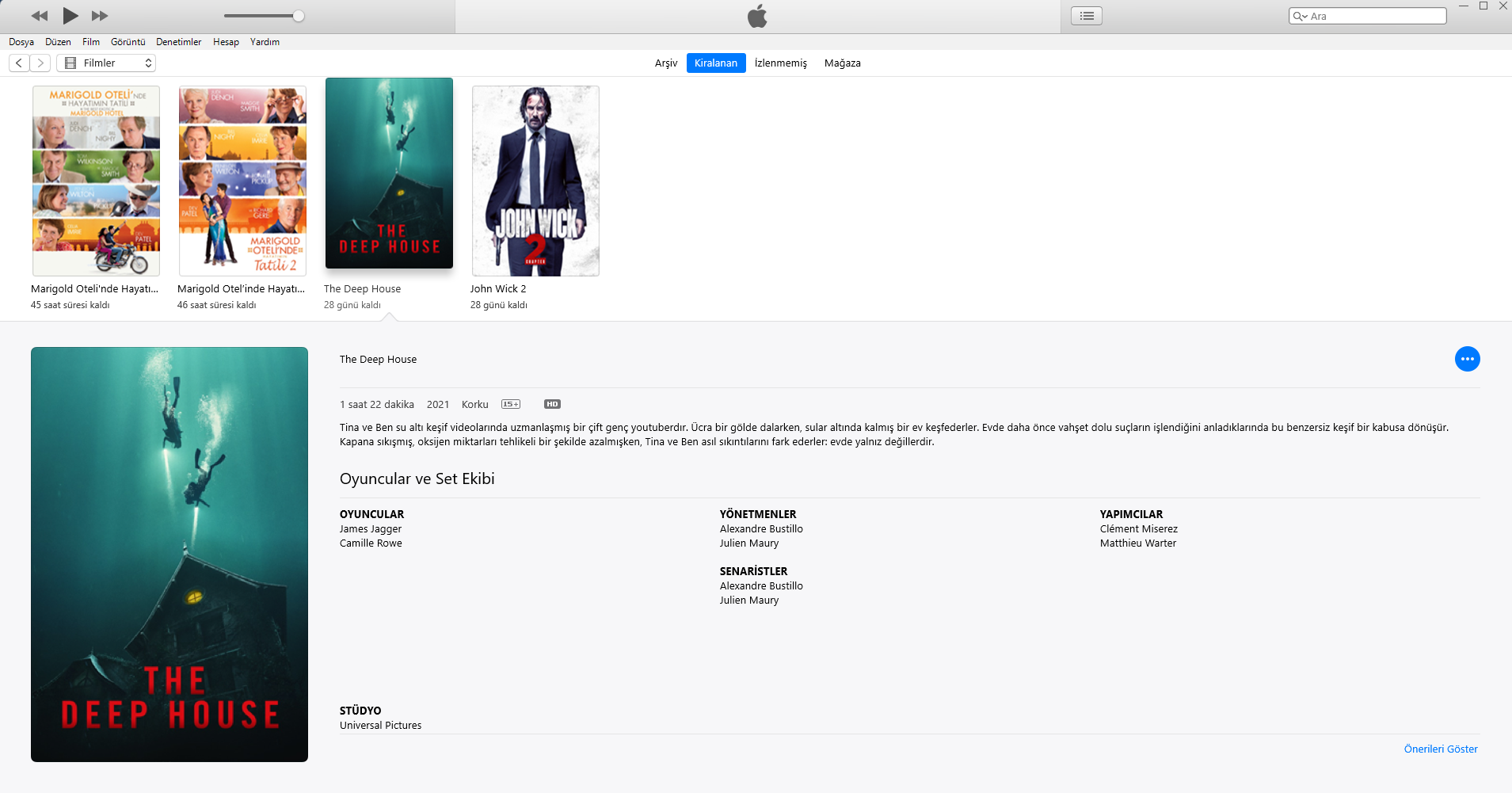This screenshot has width=1512, height=793.
Task: Adjust the volume slider knob
Action: tap(299, 16)
